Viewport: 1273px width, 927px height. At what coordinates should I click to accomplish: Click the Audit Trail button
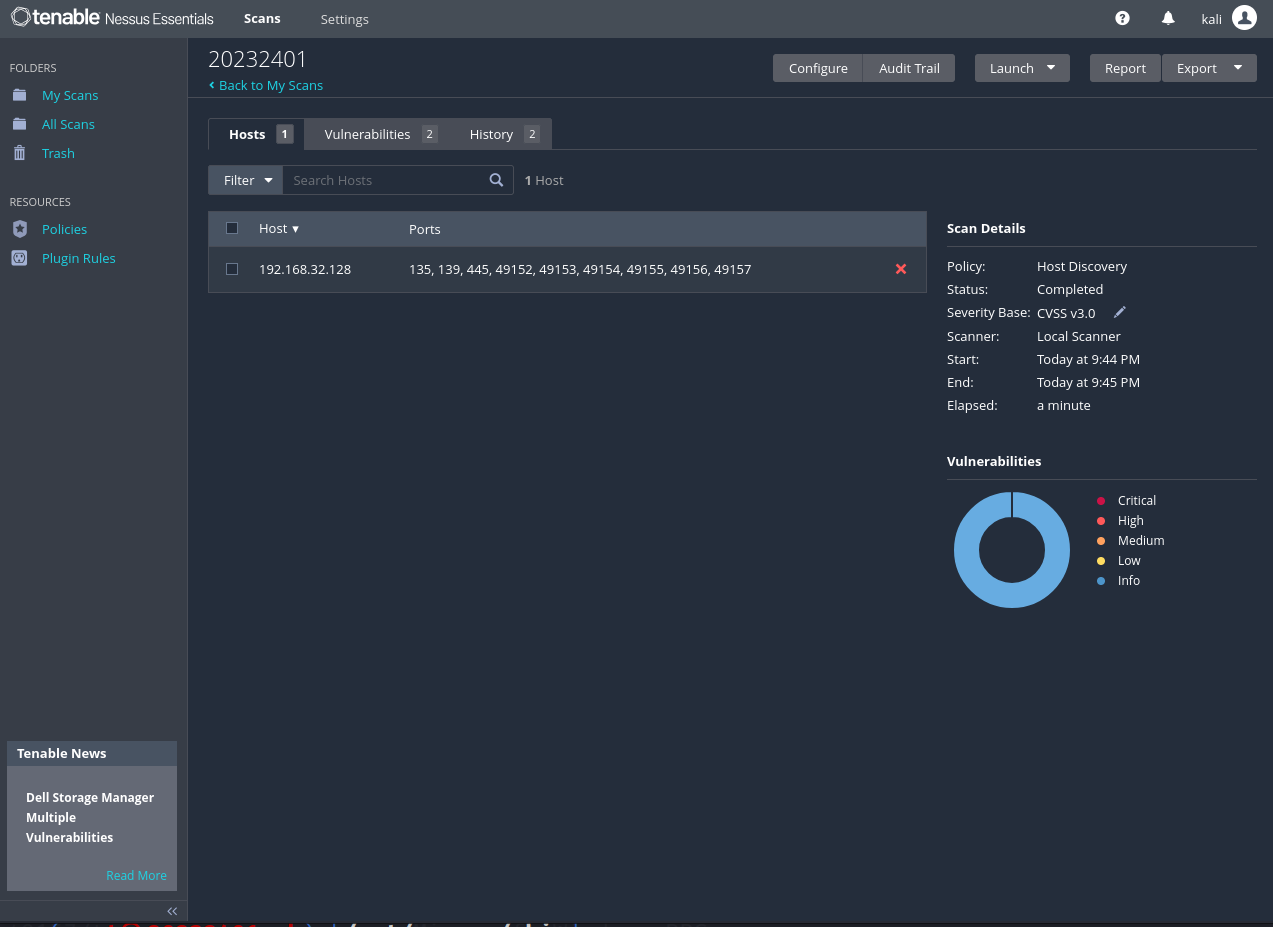(909, 68)
